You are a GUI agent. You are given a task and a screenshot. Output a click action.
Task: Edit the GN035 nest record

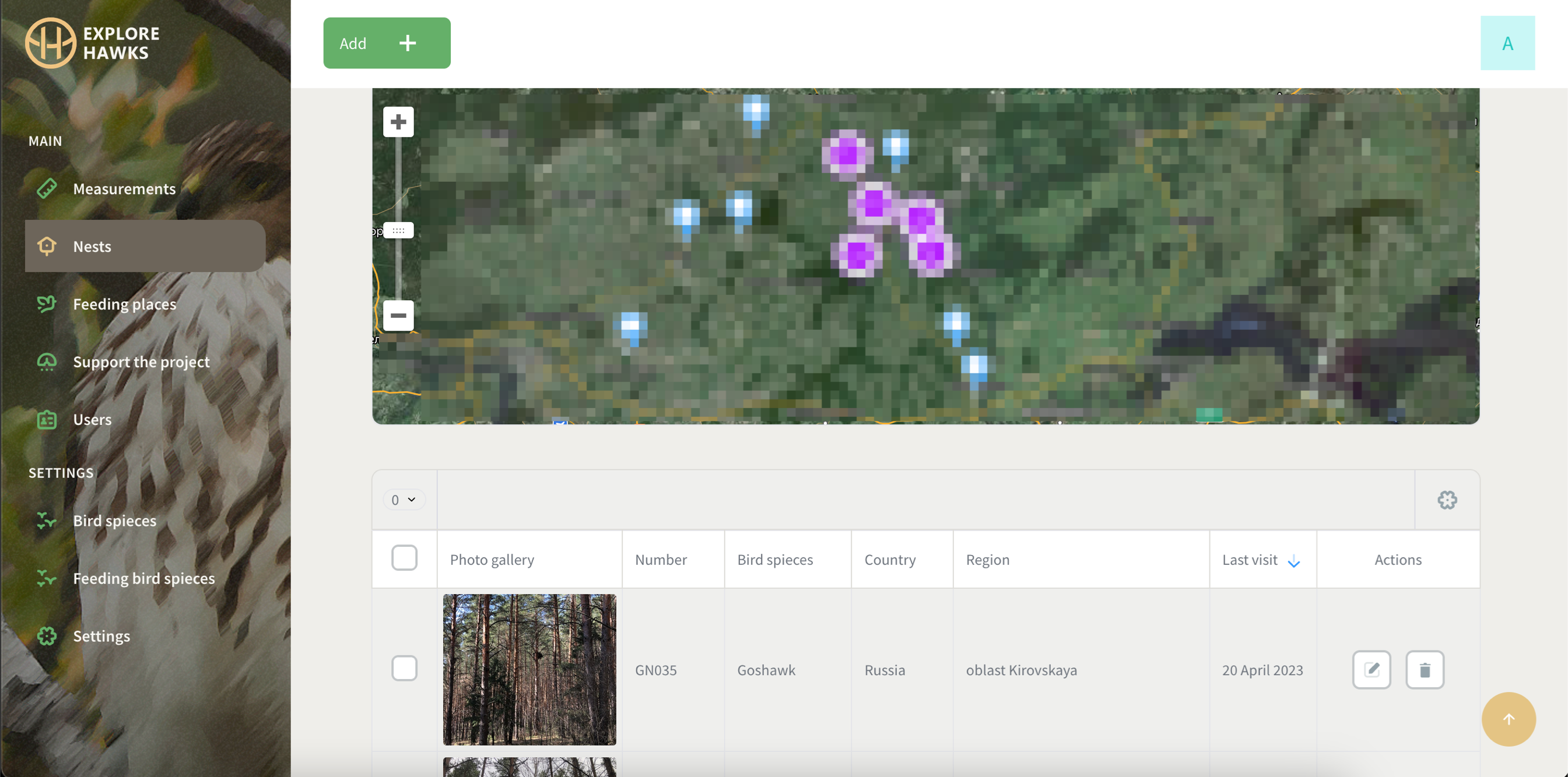pyautogui.click(x=1371, y=669)
